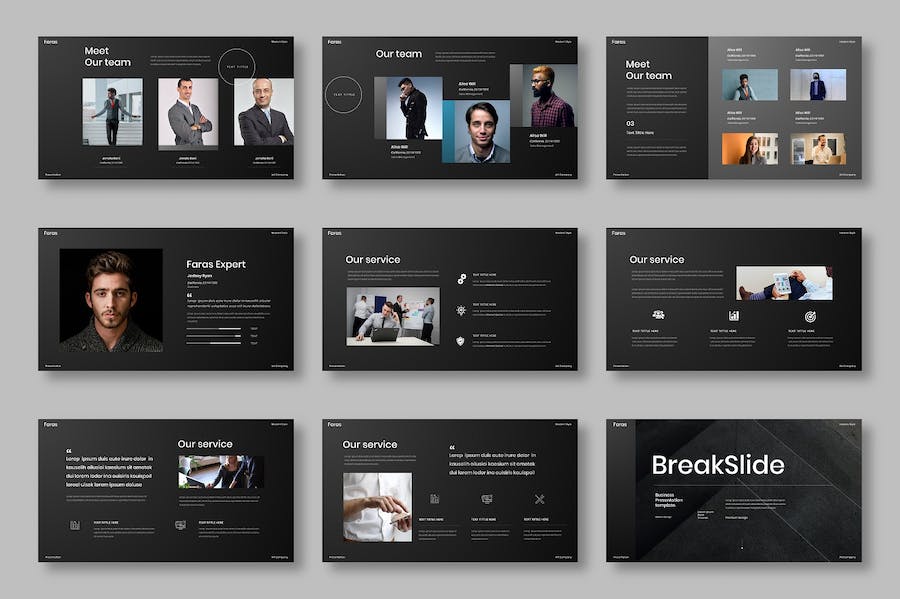Click the shield icon on the service slide

tap(460, 340)
